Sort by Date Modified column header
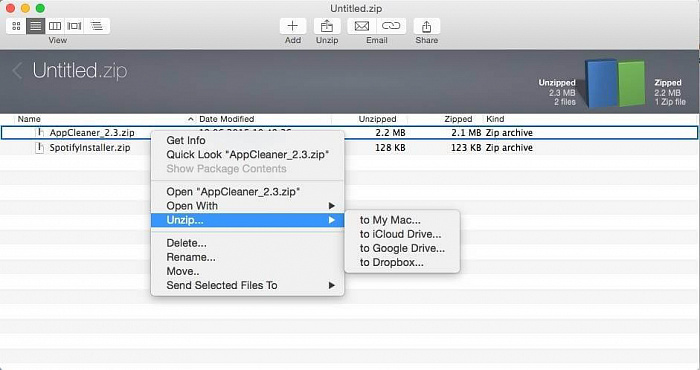 pos(227,119)
